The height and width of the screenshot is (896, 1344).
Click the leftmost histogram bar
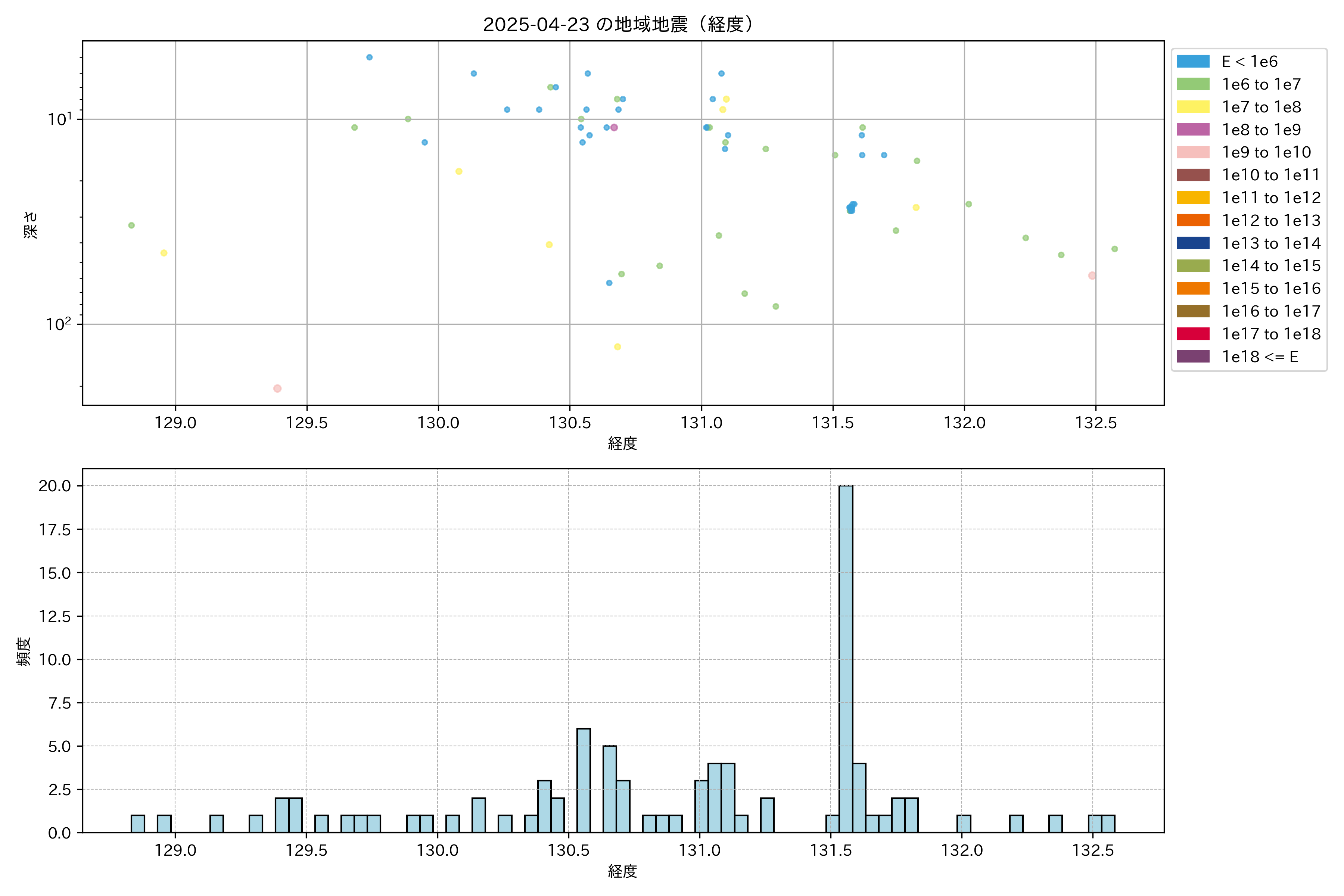point(138,824)
